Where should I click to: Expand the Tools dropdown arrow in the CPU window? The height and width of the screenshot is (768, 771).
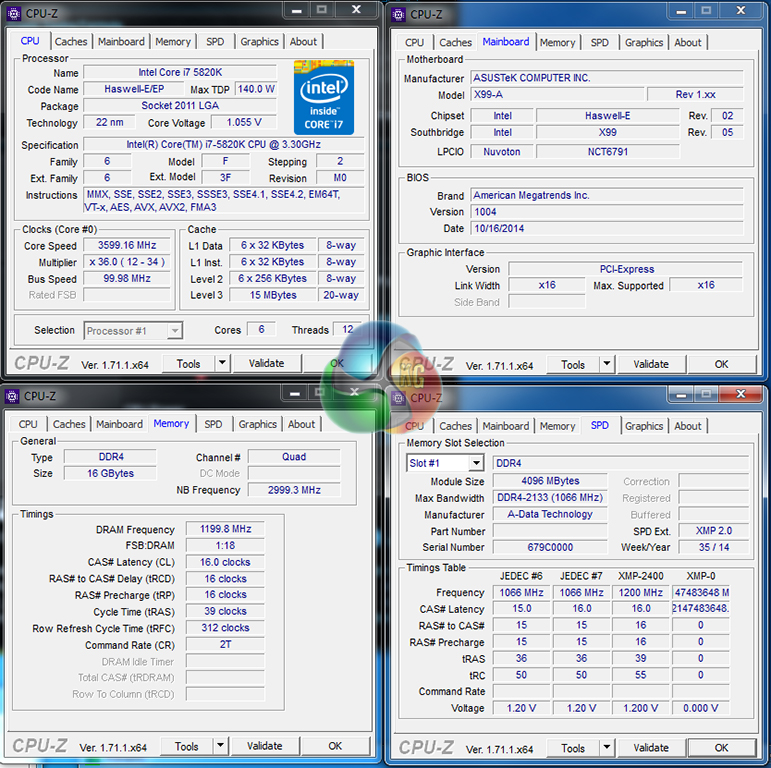pos(221,364)
